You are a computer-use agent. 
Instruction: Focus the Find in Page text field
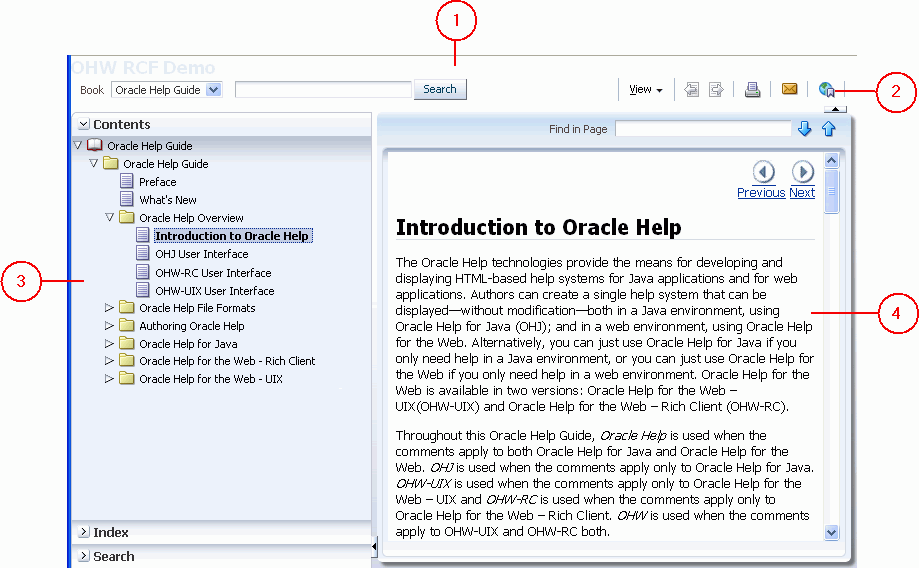[703, 129]
